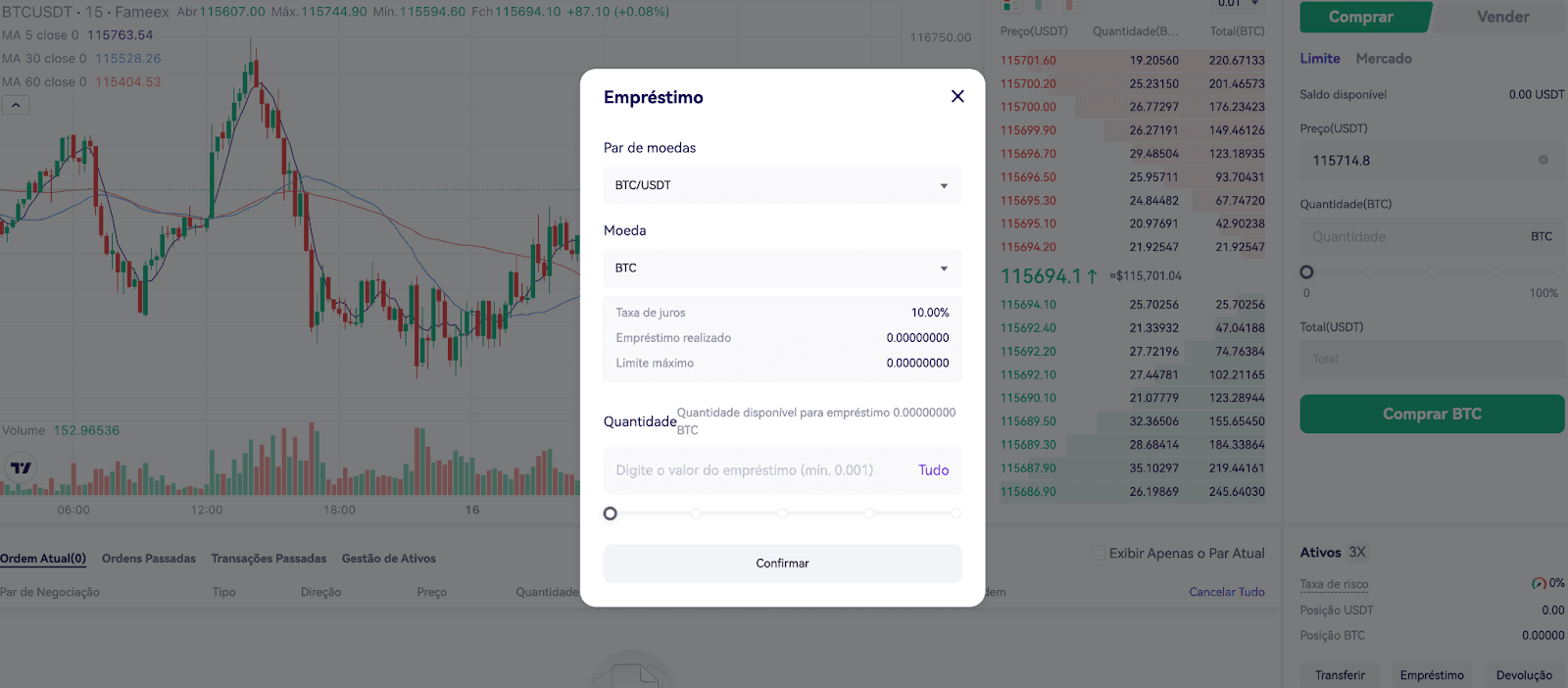Click the last price up-arrow indicator
This screenshot has width=1568, height=688.
tap(1092, 276)
